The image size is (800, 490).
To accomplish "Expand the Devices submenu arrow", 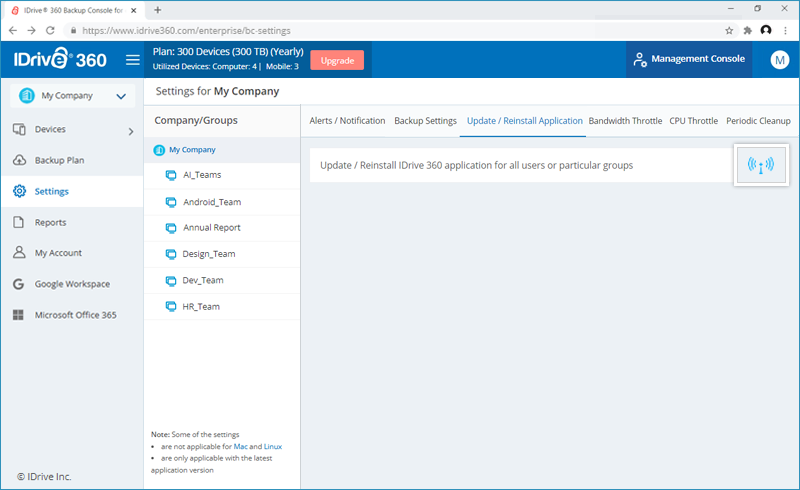I will pyautogui.click(x=131, y=131).
